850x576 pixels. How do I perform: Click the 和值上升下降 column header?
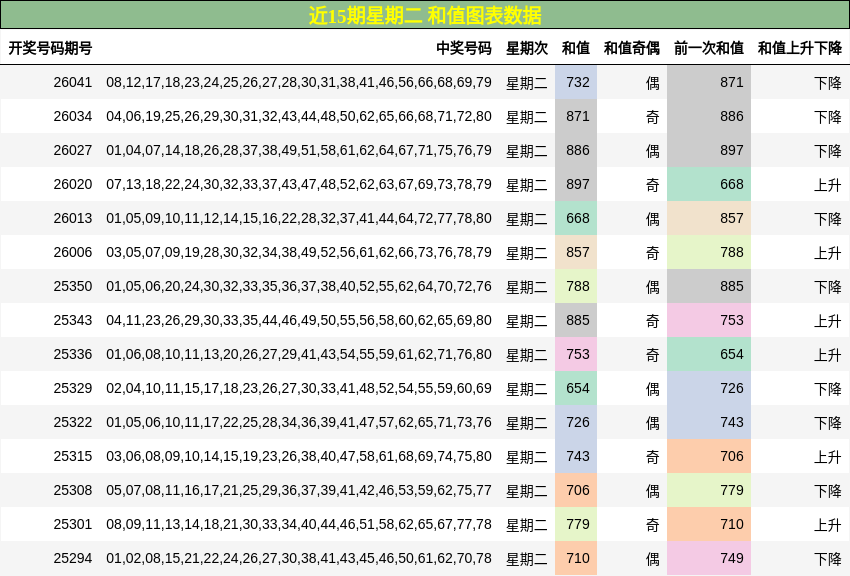tap(800, 45)
